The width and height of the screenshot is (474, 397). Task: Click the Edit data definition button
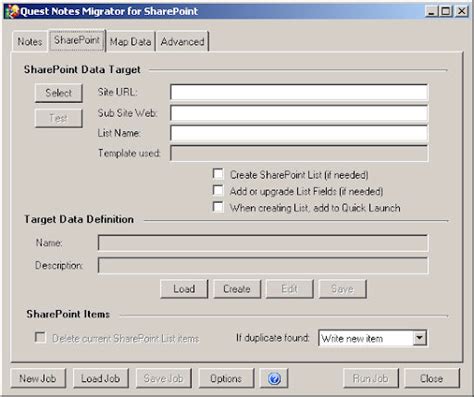click(x=289, y=289)
